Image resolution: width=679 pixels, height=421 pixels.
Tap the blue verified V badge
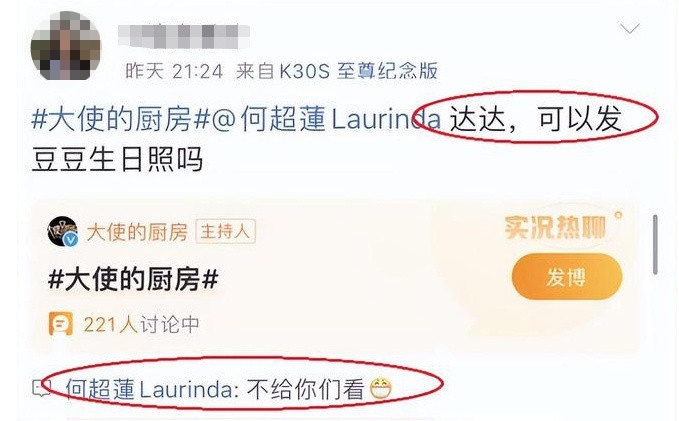tap(71, 239)
